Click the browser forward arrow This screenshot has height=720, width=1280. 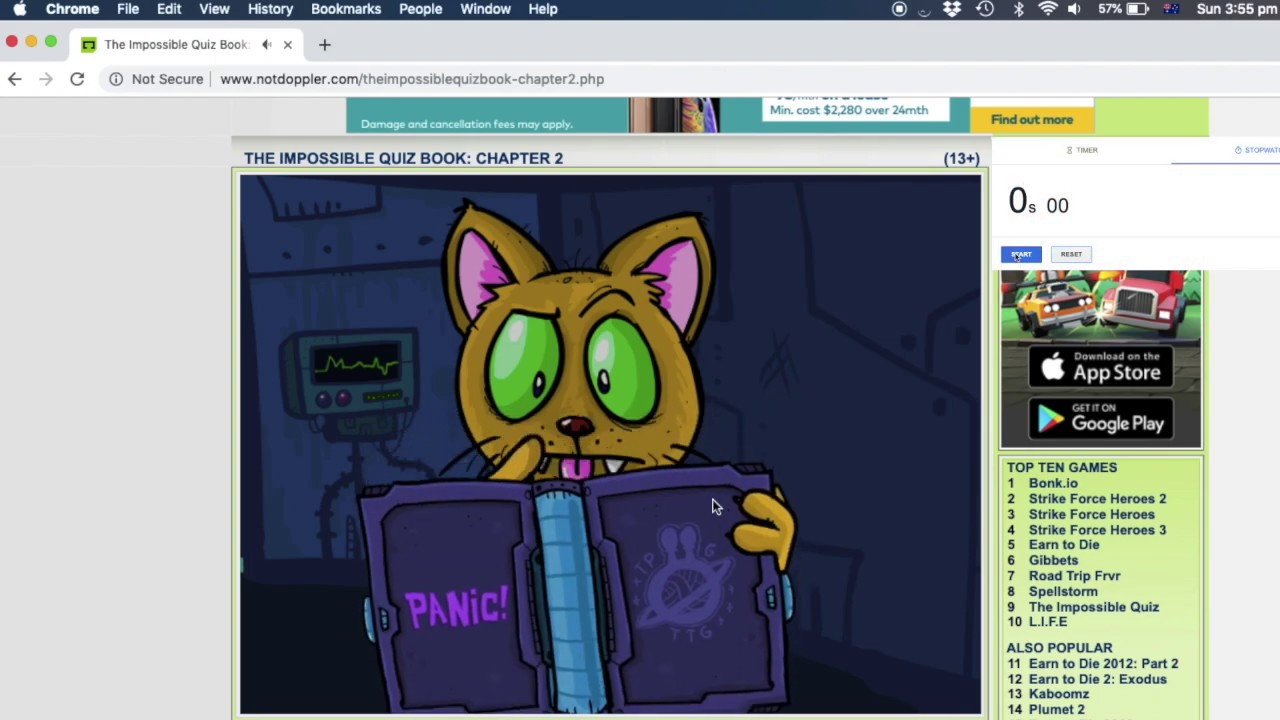tap(46, 79)
